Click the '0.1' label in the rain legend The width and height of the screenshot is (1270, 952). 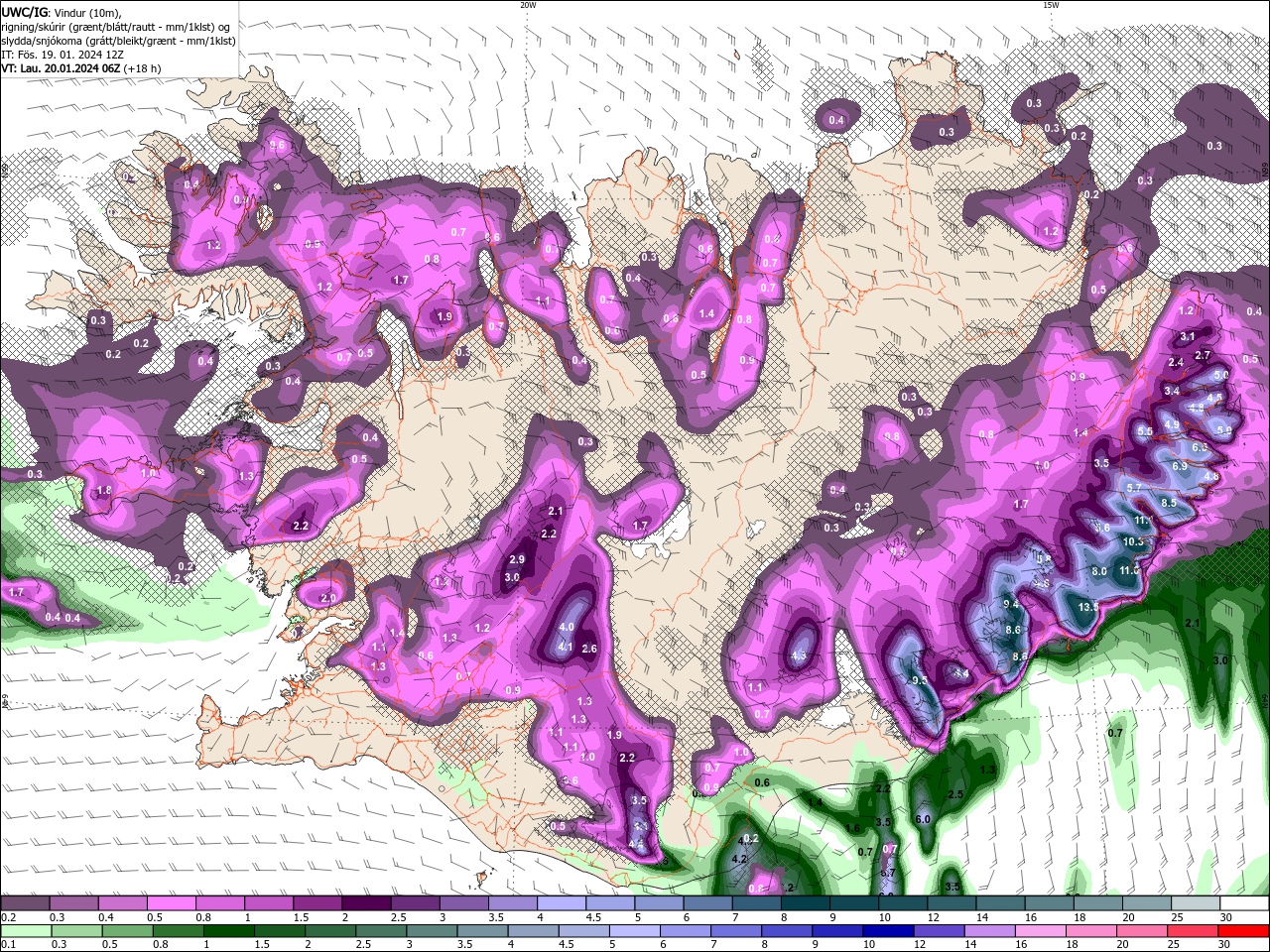[x=8, y=944]
